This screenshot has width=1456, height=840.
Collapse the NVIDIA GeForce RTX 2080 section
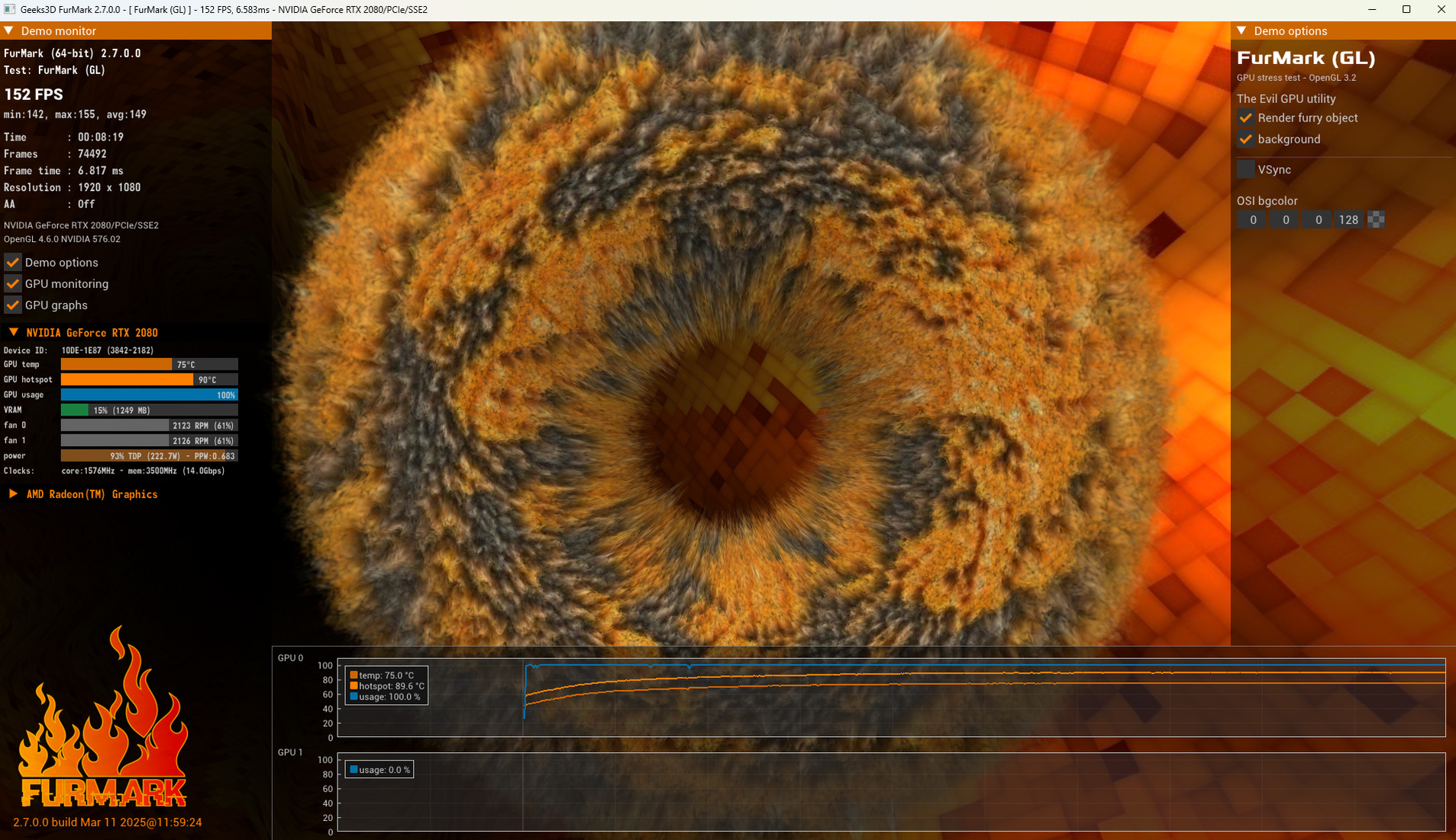(14, 332)
